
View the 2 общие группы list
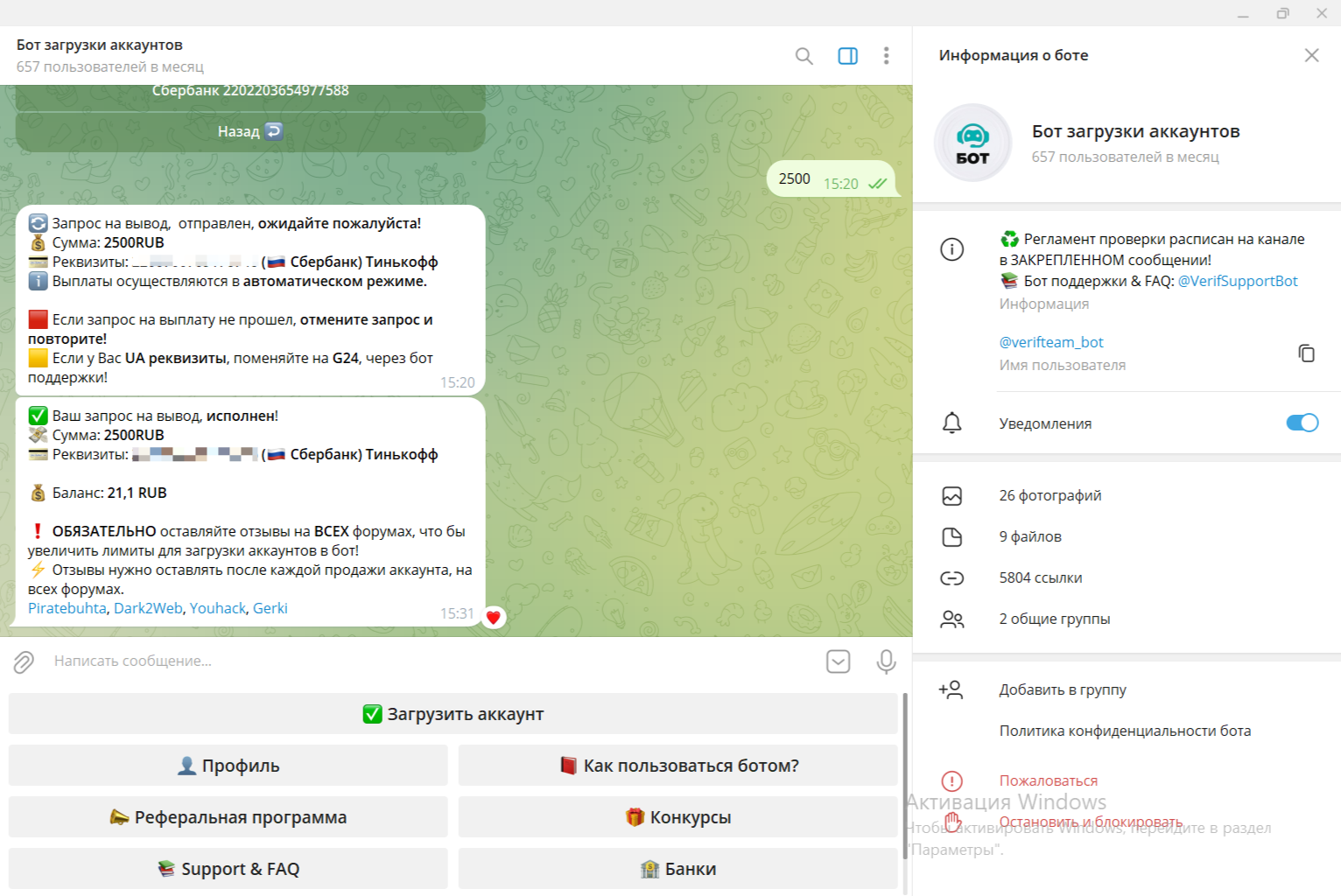tap(1054, 619)
